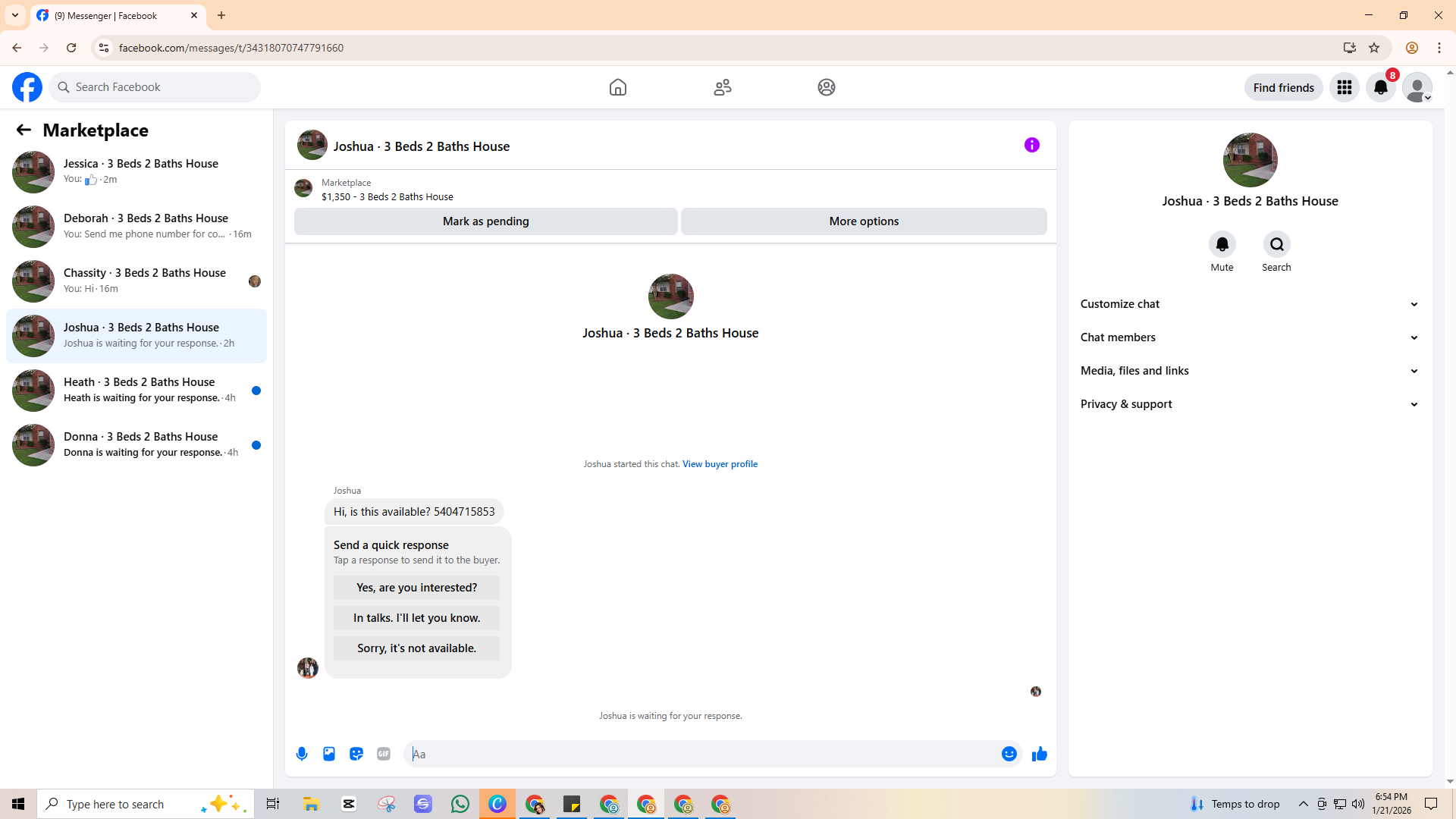Open the Friends tab

[722, 87]
